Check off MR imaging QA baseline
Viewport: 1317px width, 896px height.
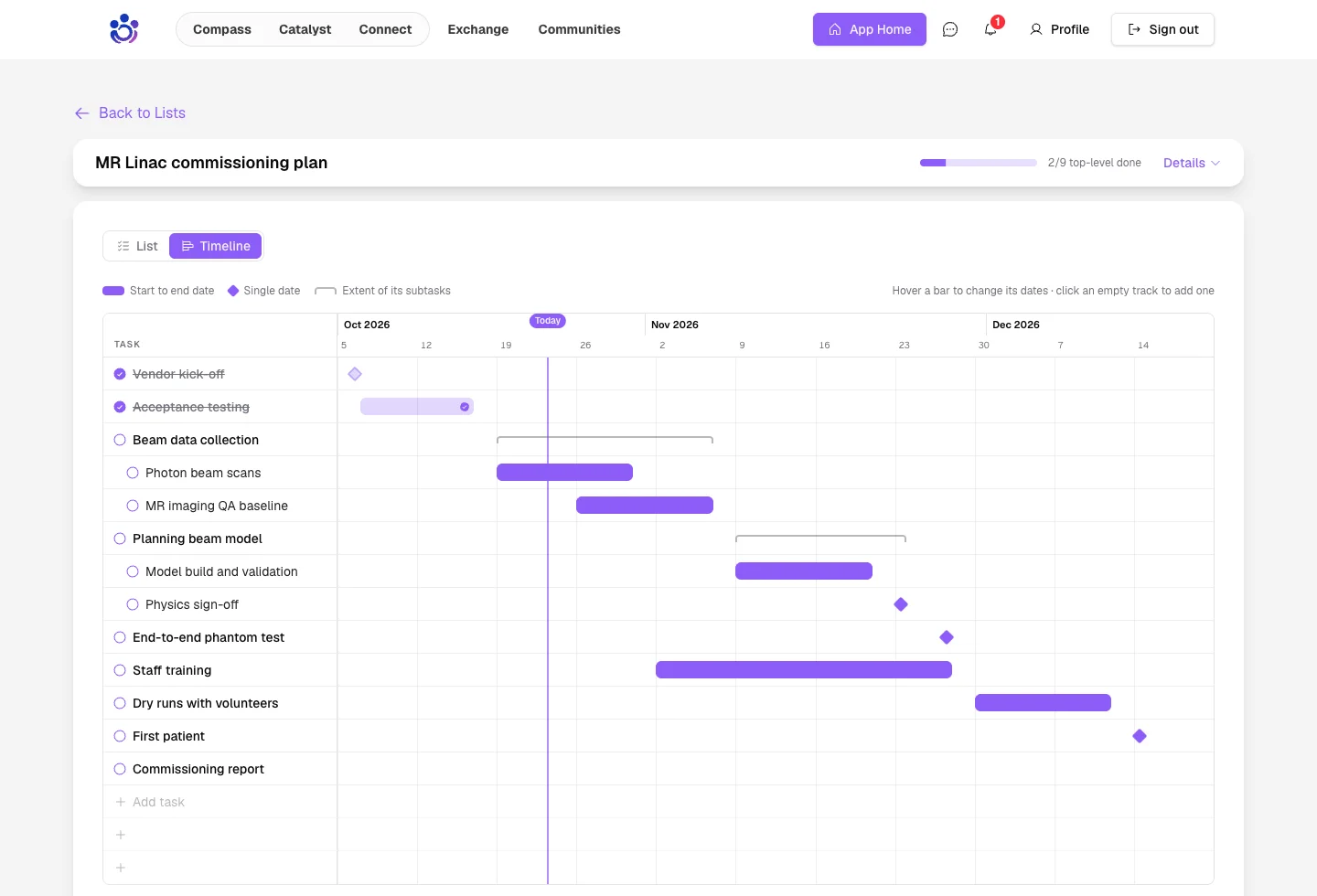click(x=133, y=506)
